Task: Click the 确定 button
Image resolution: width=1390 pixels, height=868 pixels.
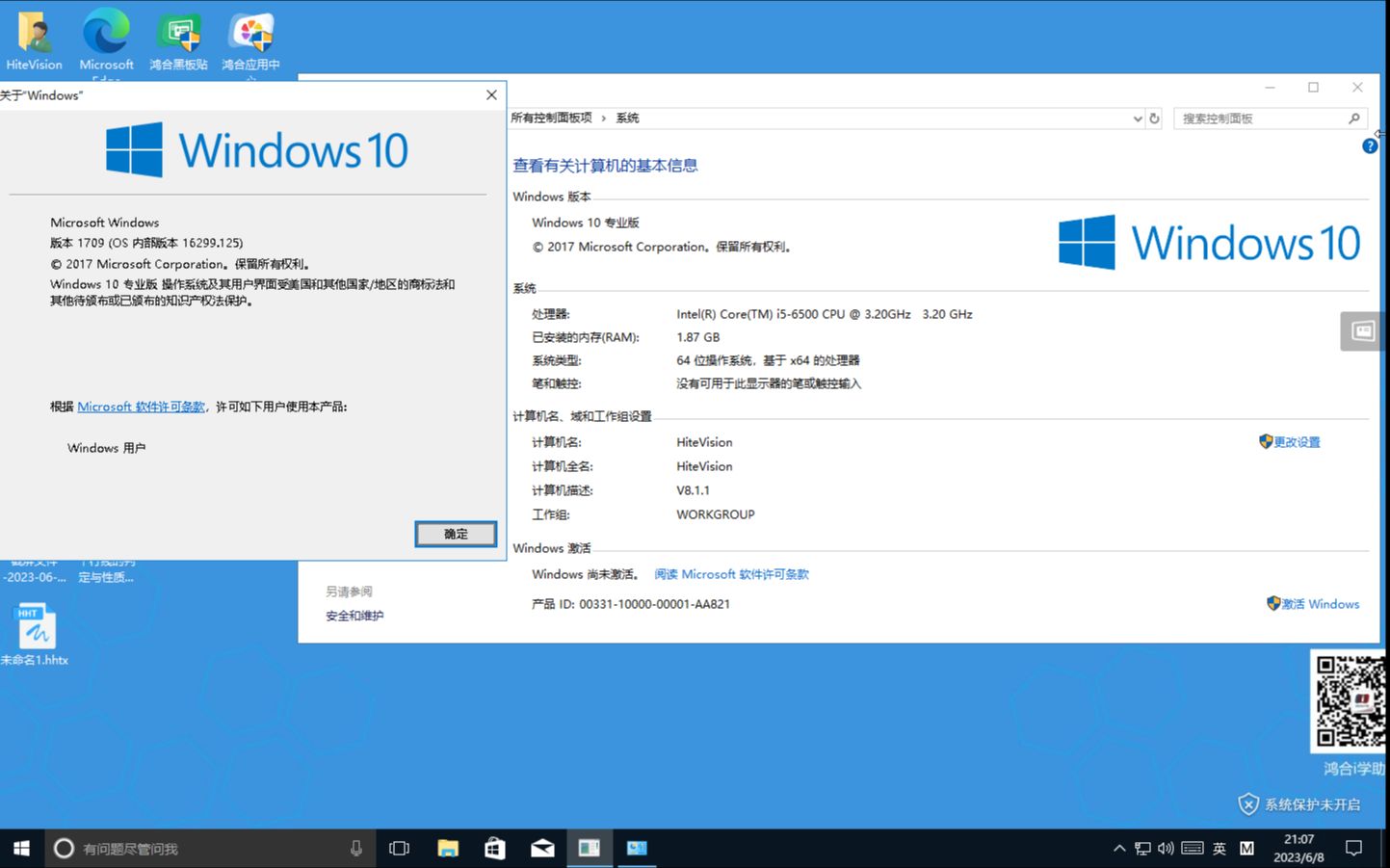Action: click(x=456, y=534)
